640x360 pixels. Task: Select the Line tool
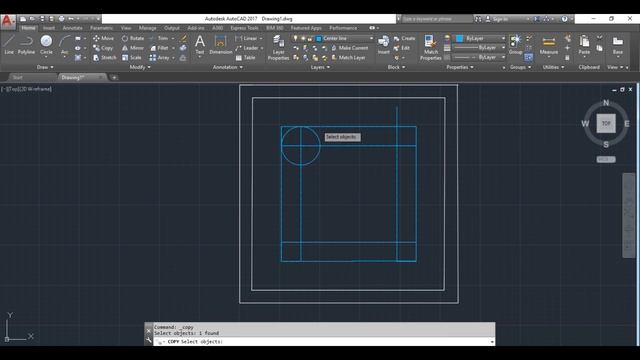coord(9,44)
